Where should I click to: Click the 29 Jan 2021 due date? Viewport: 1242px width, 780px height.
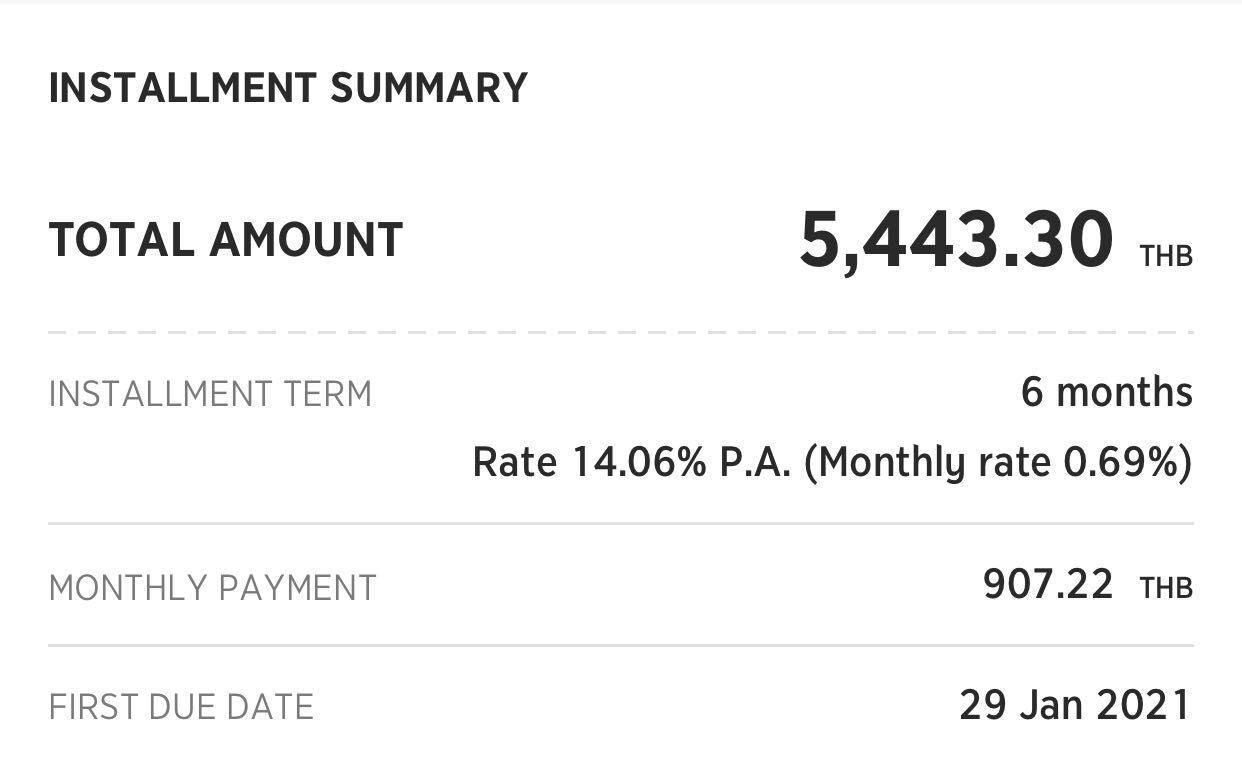click(1076, 706)
